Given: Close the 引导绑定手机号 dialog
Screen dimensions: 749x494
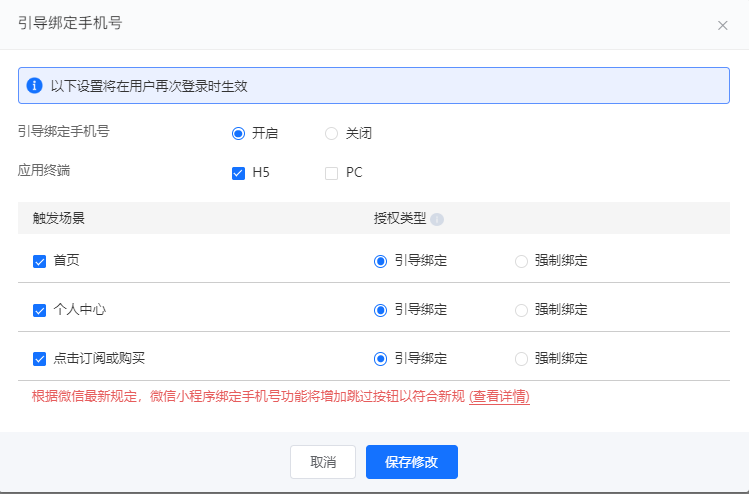Looking at the screenshot, I should point(722,25).
